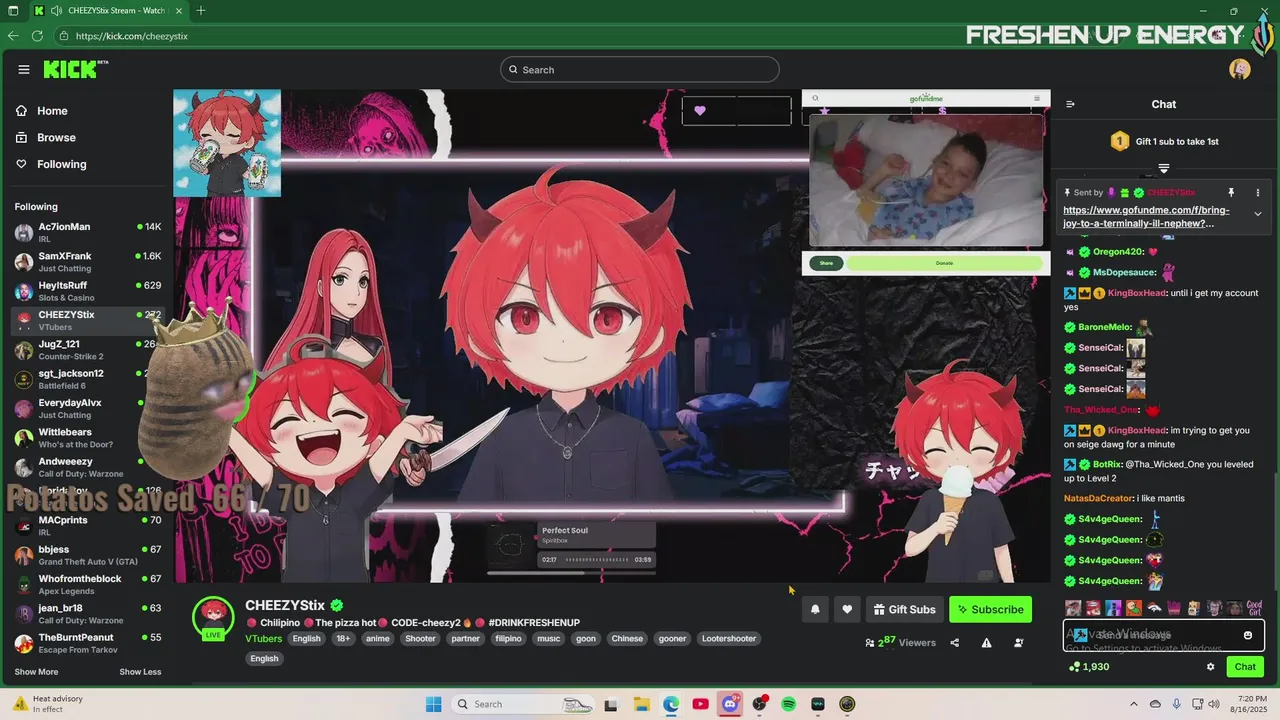Open SamXFrank channel in Following list
Viewport: 1280px width, 720px height.
click(x=88, y=262)
